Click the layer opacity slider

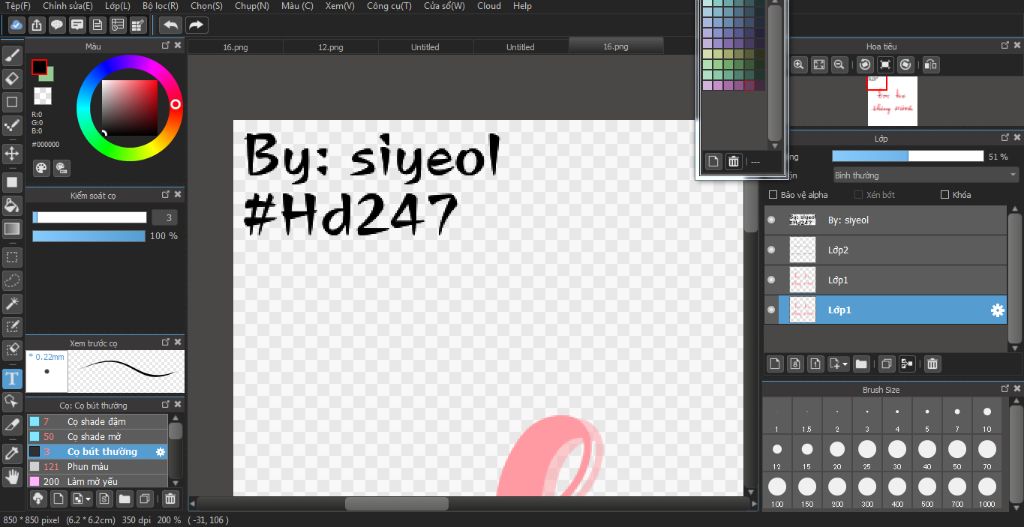tap(907, 157)
